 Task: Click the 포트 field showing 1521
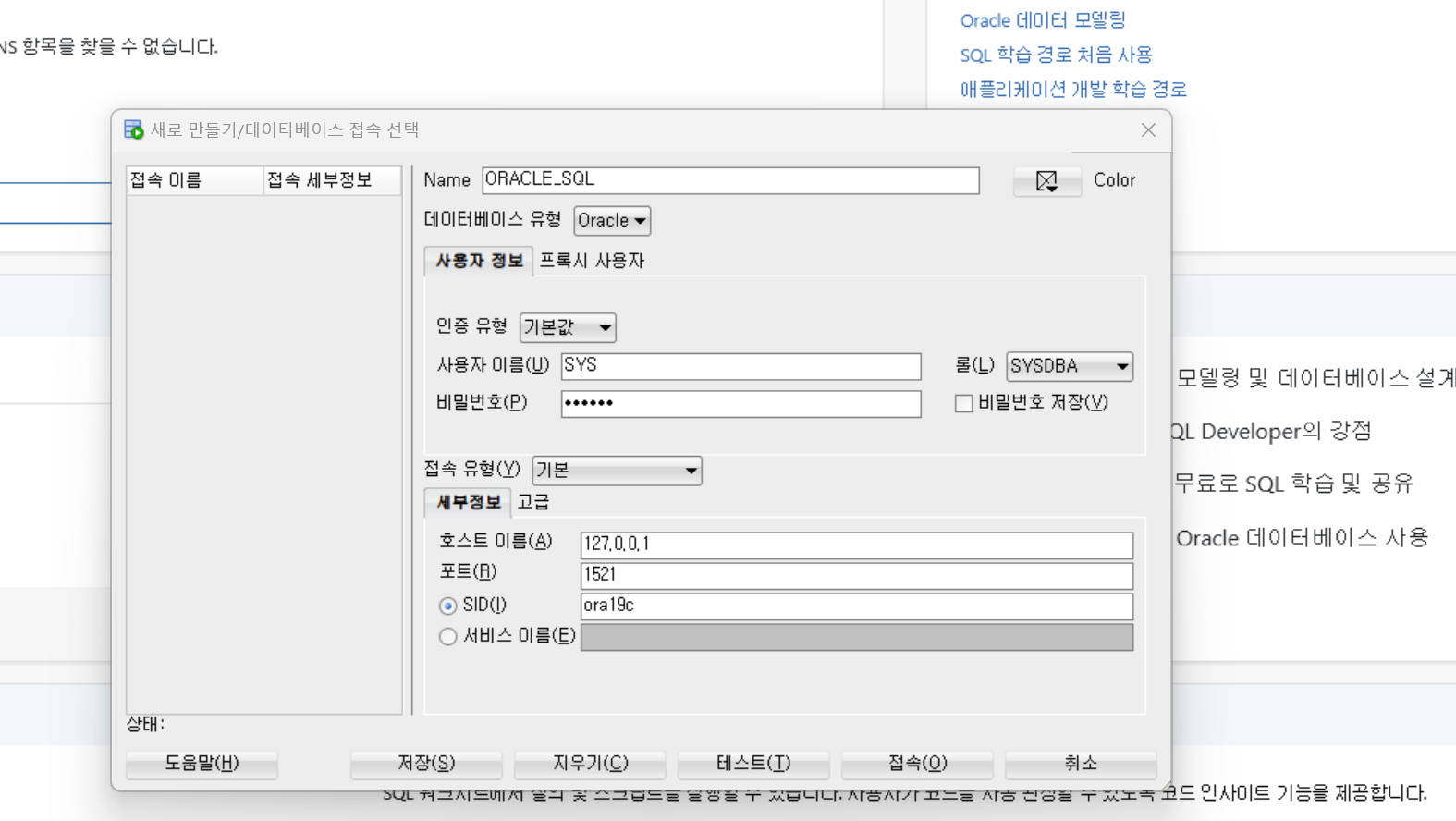click(x=856, y=575)
